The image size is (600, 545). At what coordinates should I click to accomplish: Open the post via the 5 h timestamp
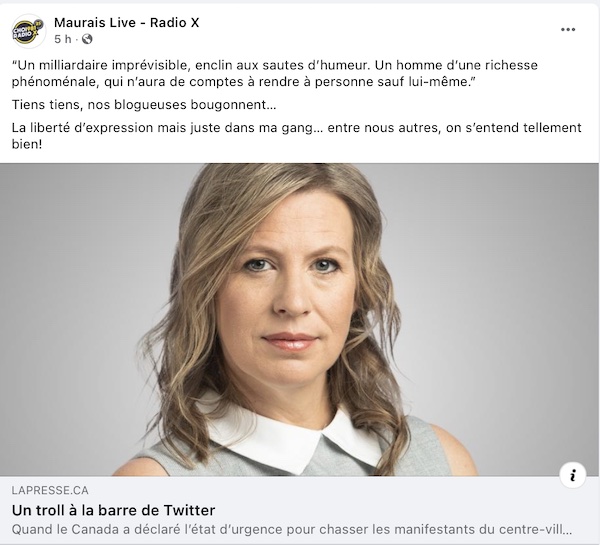pos(63,39)
